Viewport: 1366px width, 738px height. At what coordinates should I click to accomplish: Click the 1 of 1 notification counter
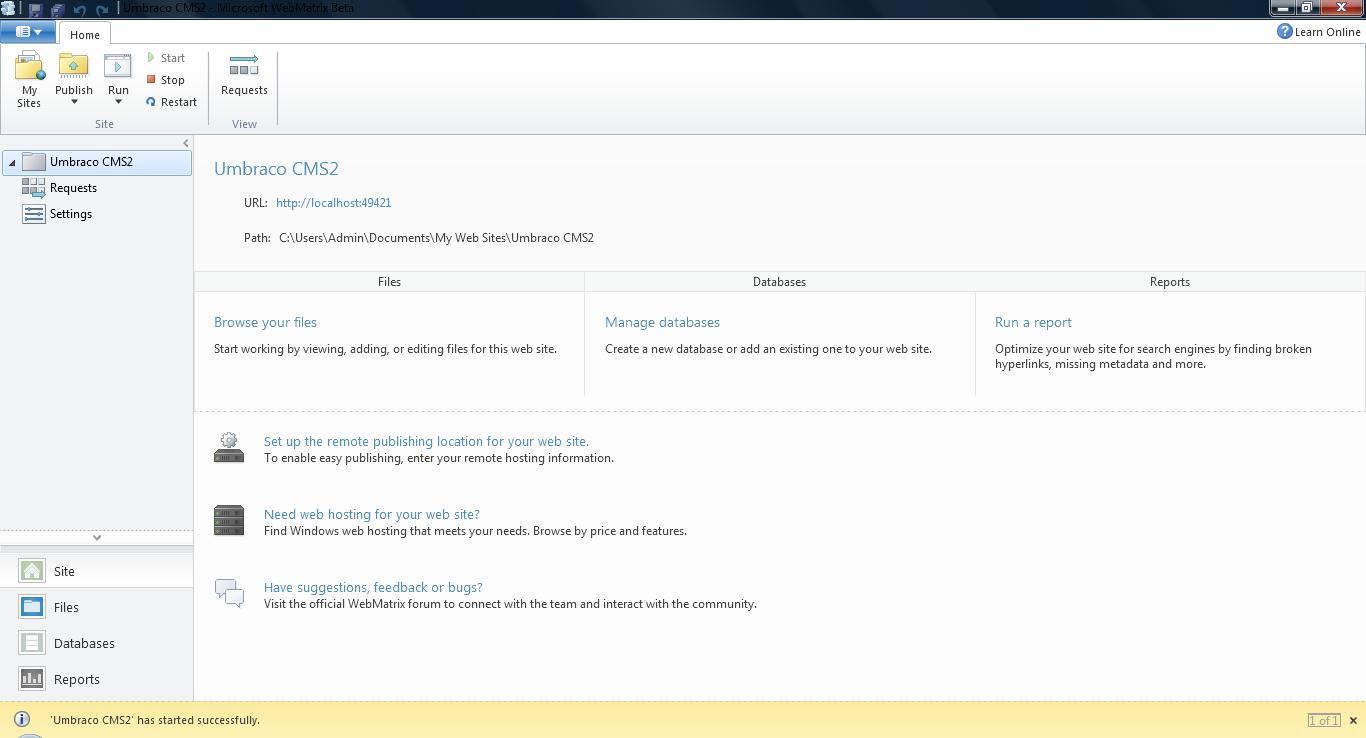pyautogui.click(x=1323, y=720)
